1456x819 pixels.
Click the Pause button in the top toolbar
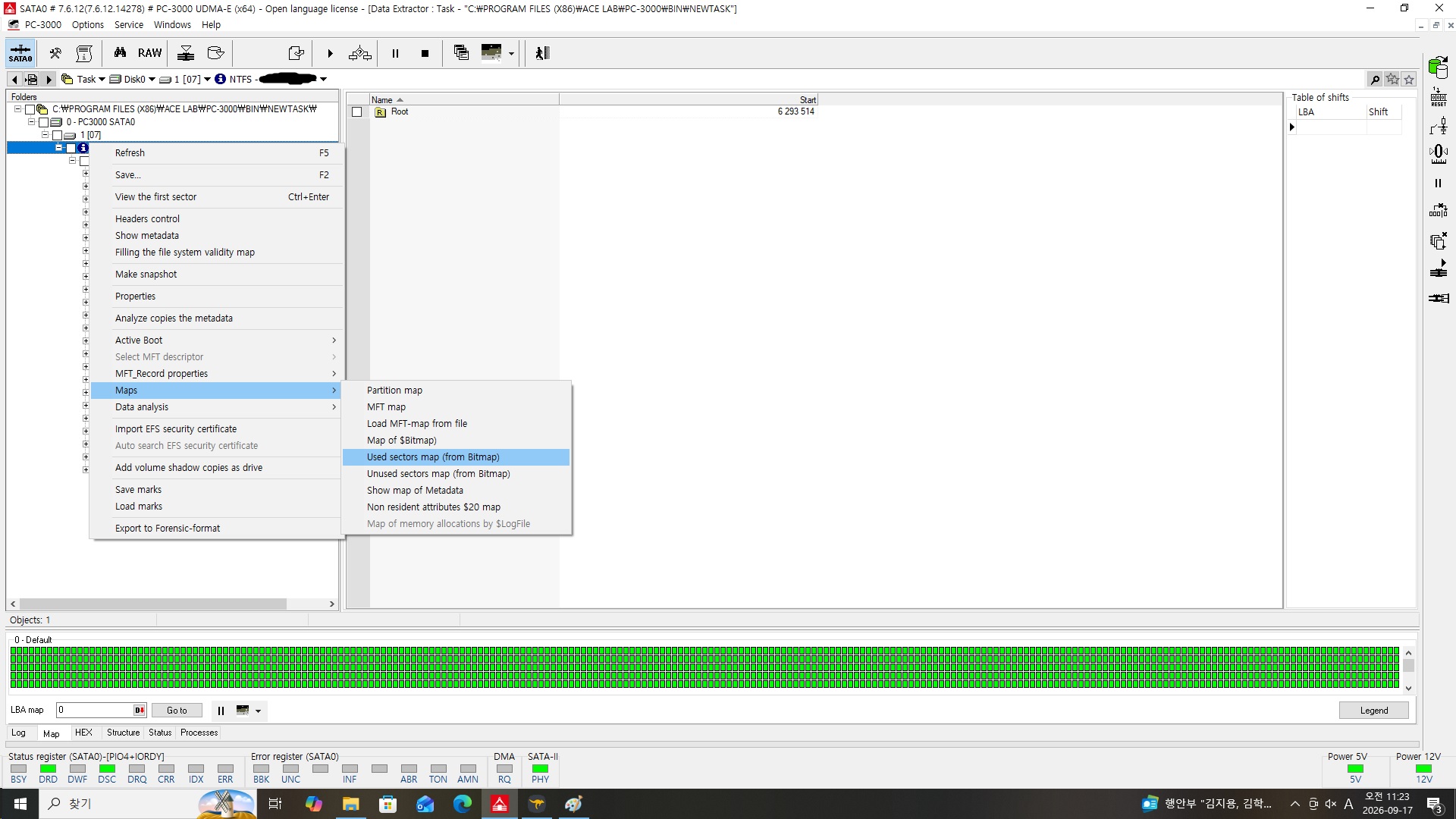coord(395,53)
